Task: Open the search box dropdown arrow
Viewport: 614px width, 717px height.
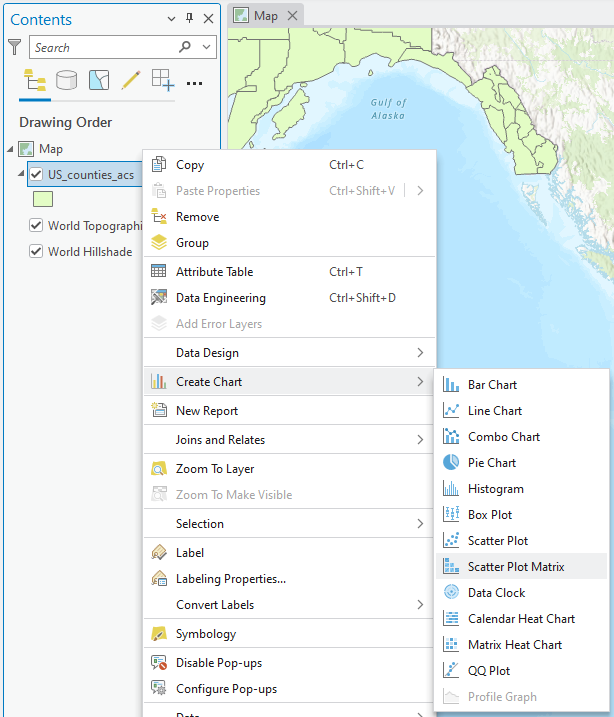Action: point(207,47)
